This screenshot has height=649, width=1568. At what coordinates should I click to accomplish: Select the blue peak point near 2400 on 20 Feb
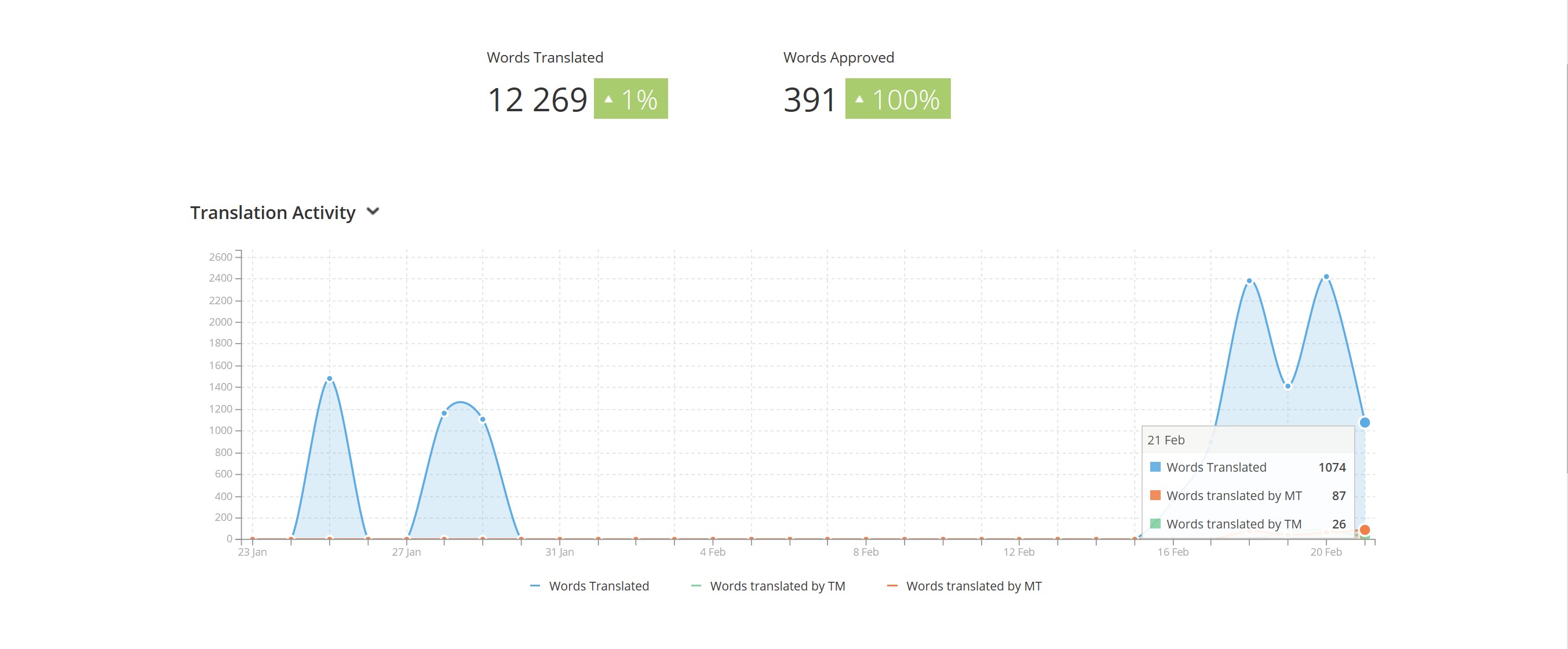click(1326, 277)
